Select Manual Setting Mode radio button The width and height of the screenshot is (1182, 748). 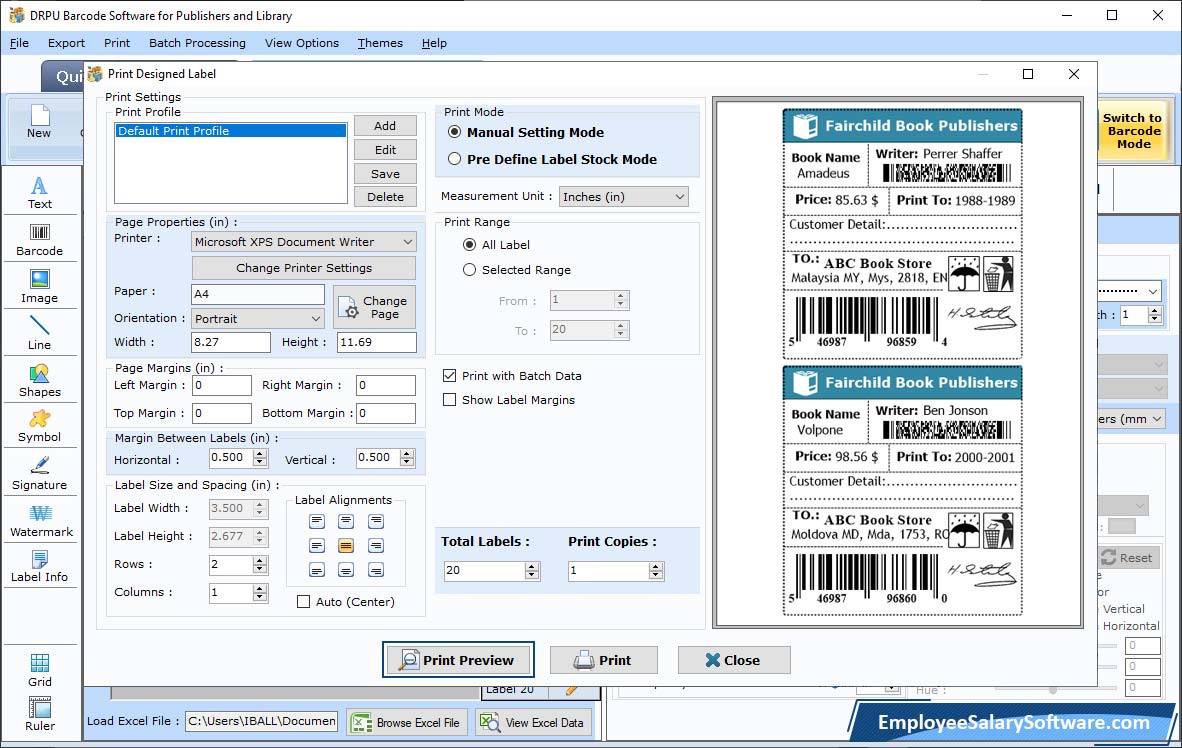pos(455,132)
